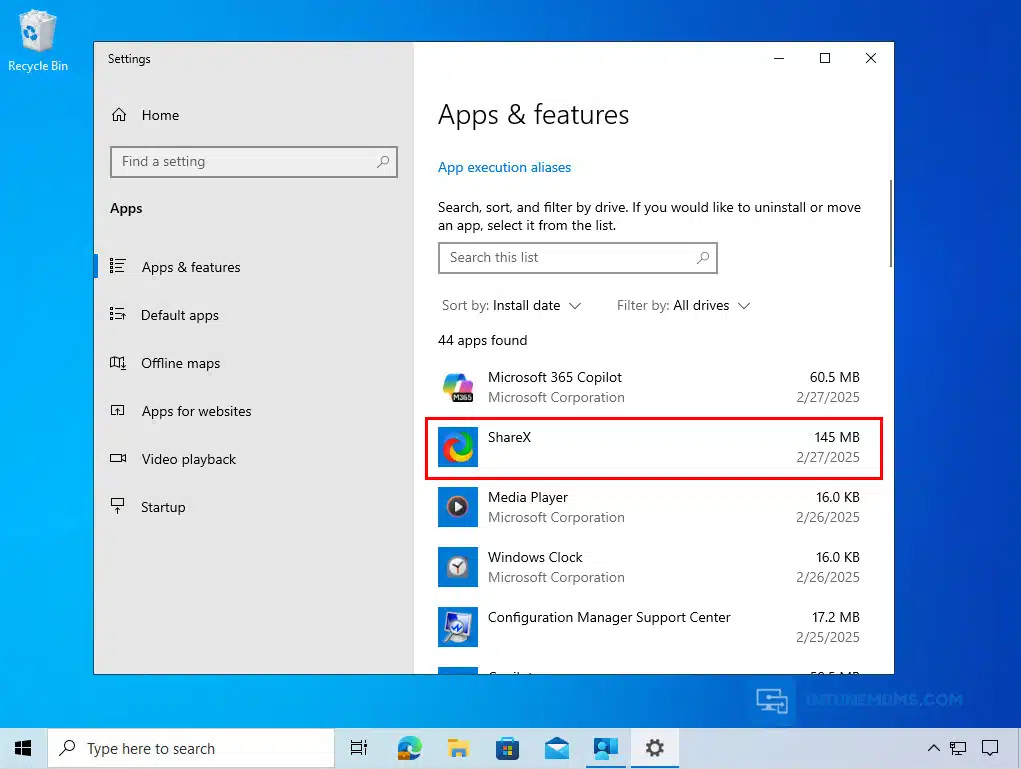Click Configuration Manager Support Center icon
Image resolution: width=1021 pixels, height=769 pixels.
[458, 627]
